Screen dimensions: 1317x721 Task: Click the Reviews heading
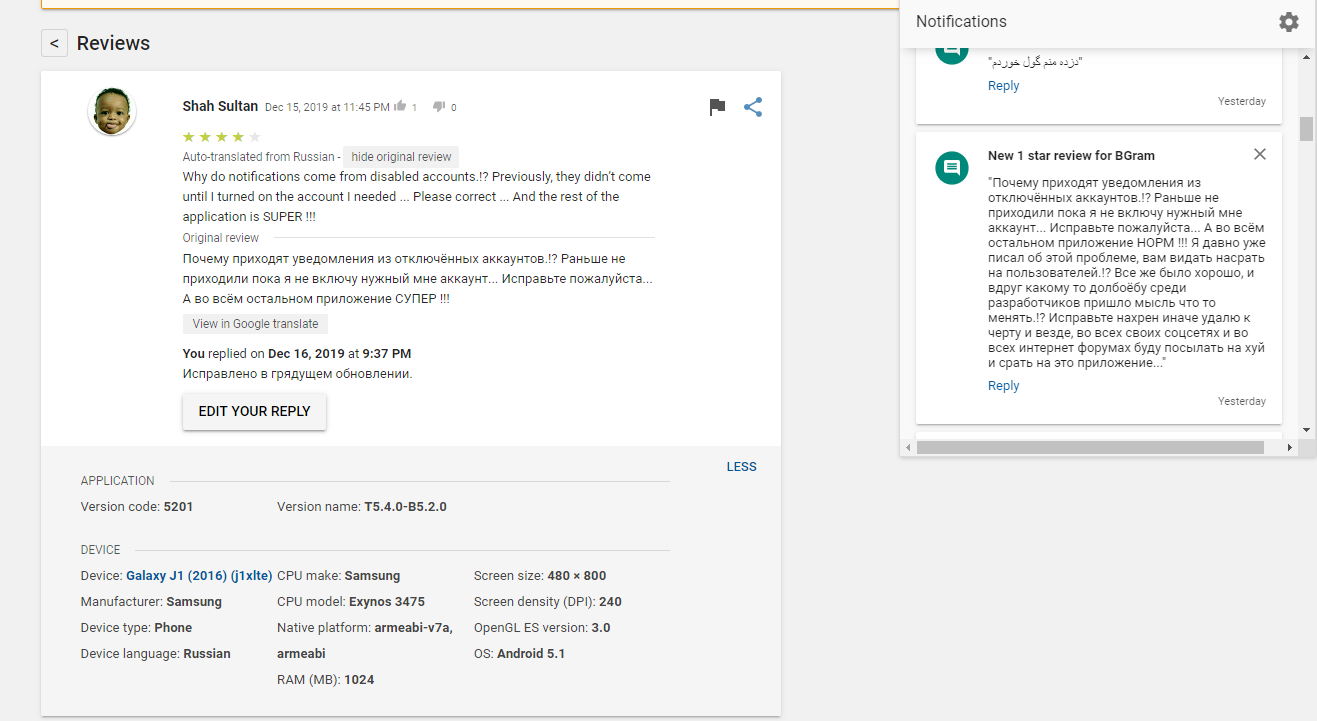(113, 43)
